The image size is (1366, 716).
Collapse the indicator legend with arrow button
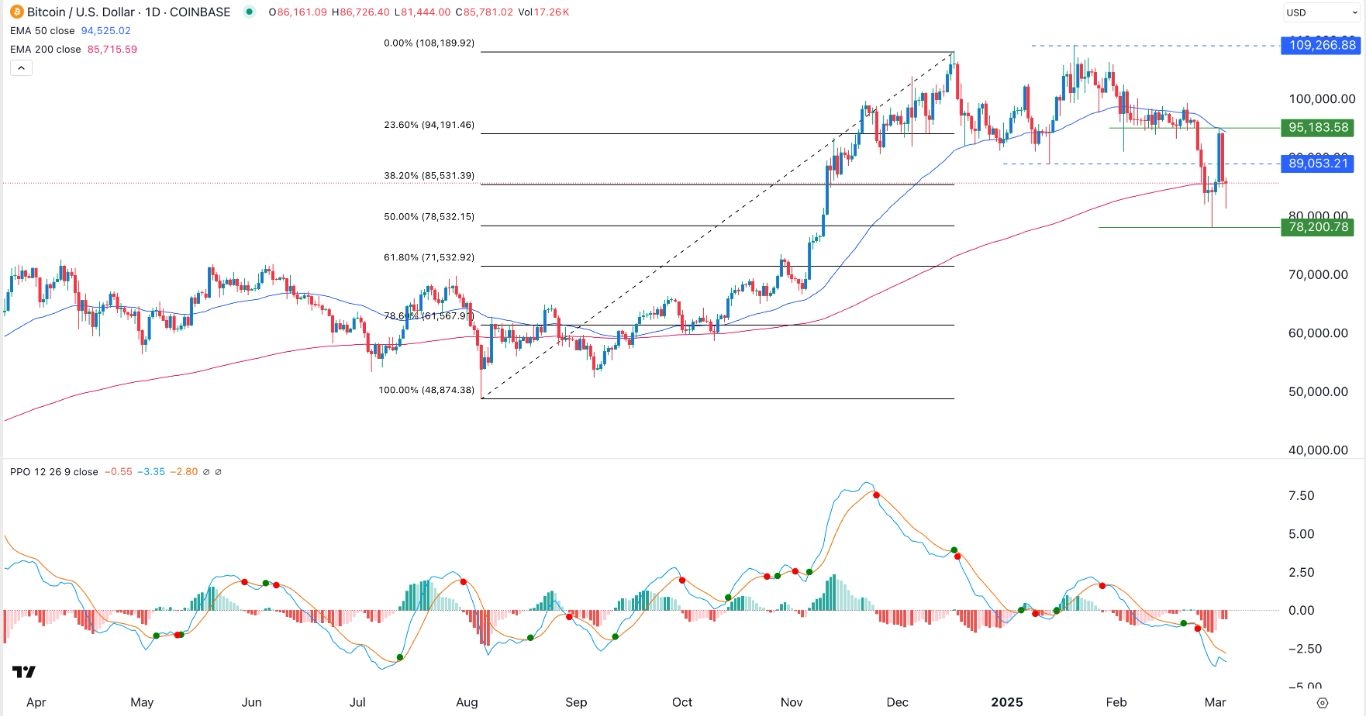(x=20, y=68)
